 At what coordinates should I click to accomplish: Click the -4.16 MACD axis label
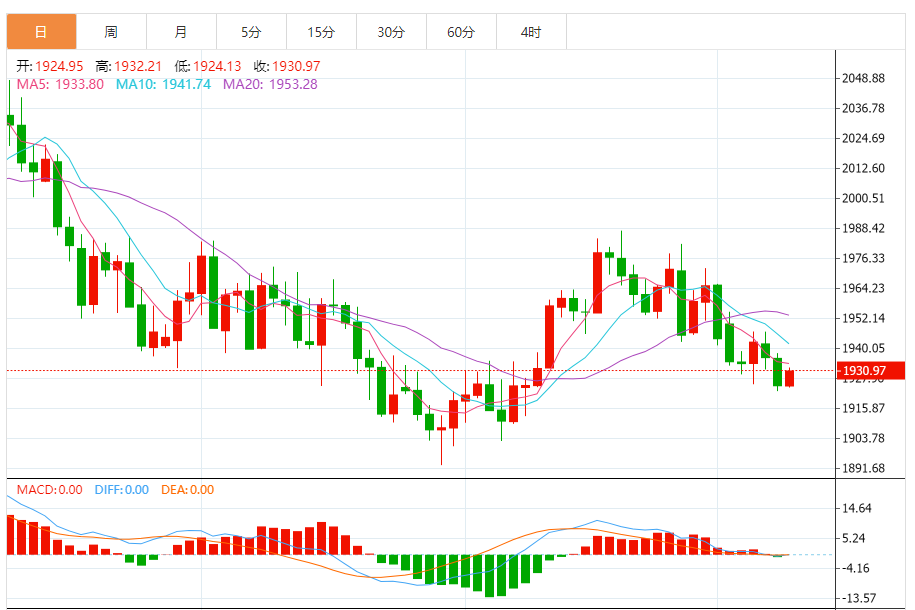coord(854,569)
